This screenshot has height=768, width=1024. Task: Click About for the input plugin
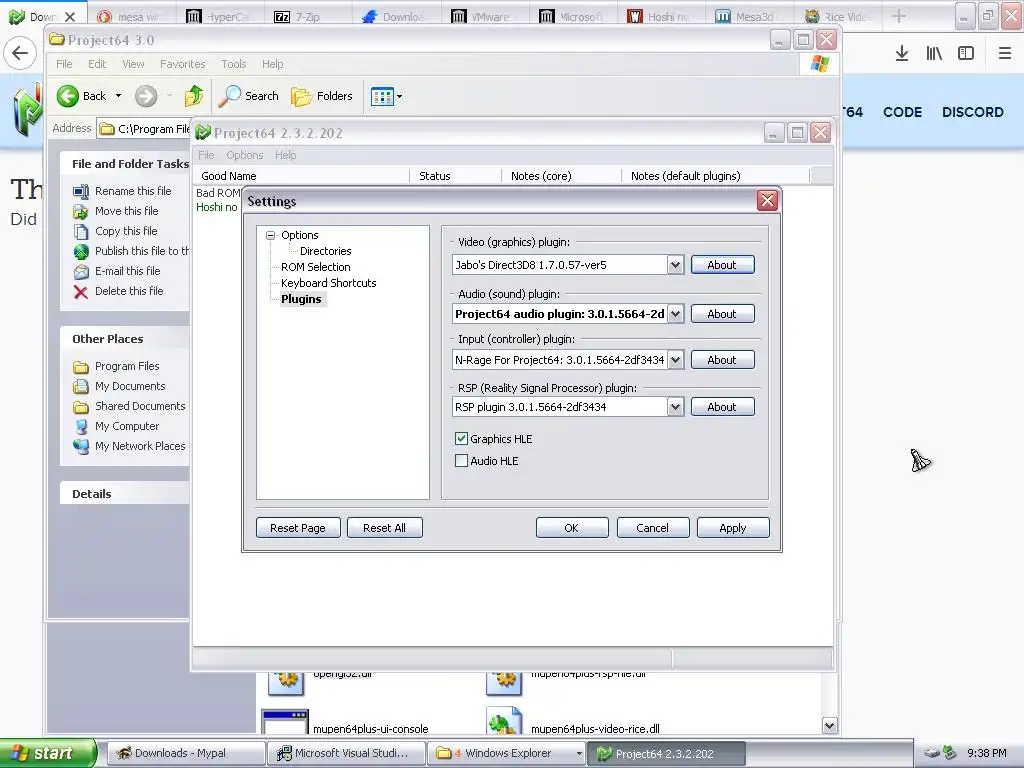click(x=722, y=360)
